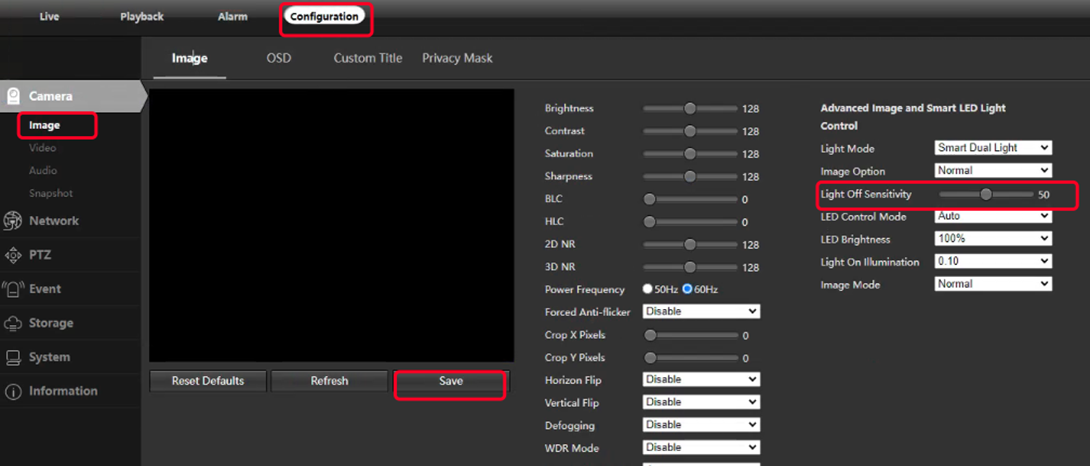Click the PTZ crosshair icon
Viewport: 1090px width, 466px height.
(13, 255)
